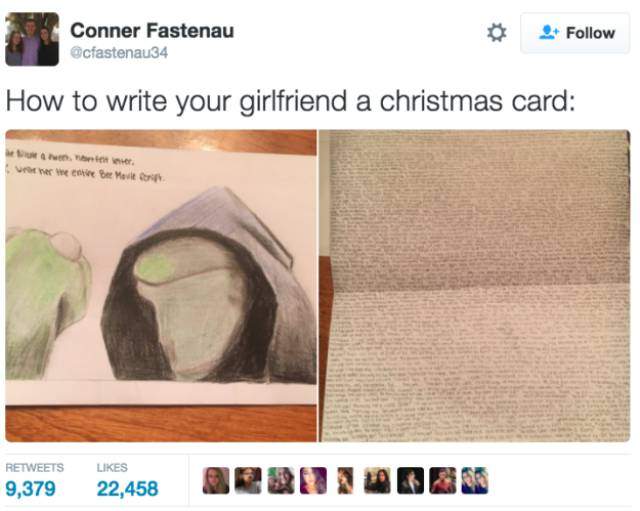640x511 pixels.
Task: Click the red-shirted eighth liker avatar
Action: [443, 480]
